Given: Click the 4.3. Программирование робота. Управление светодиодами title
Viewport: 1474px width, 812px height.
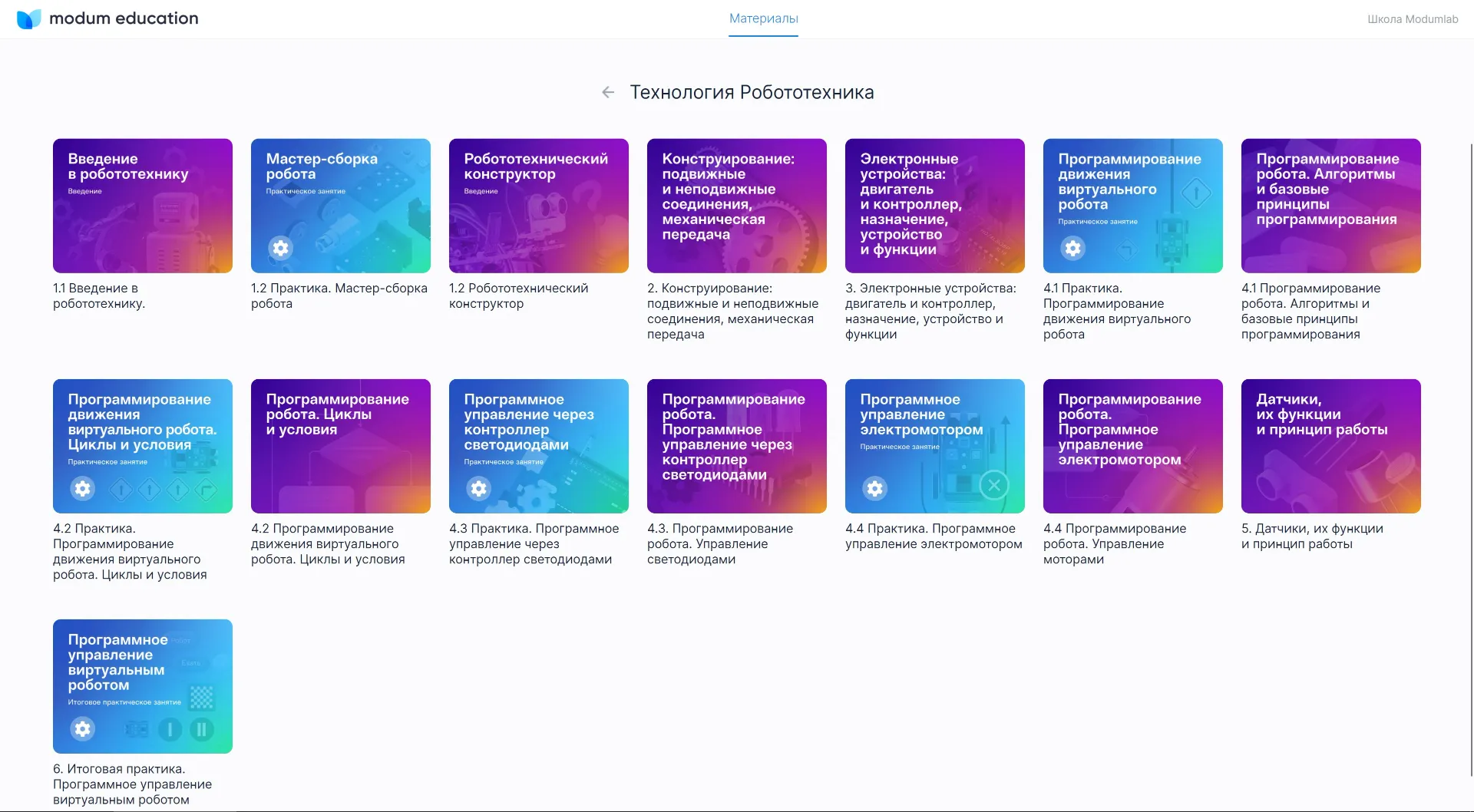Looking at the screenshot, I should [719, 543].
